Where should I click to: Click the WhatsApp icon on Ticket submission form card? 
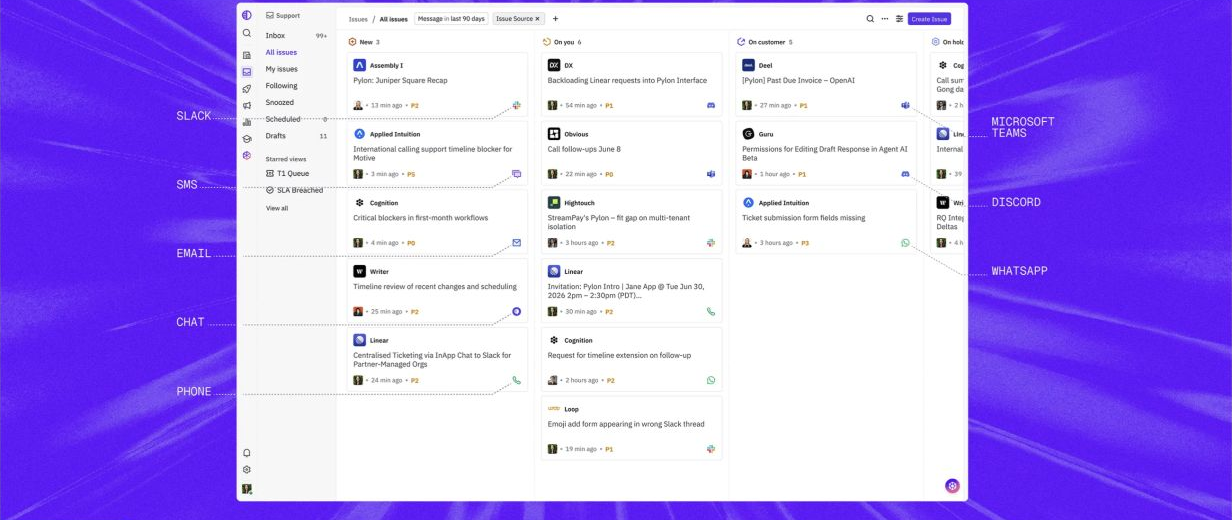[905, 242]
